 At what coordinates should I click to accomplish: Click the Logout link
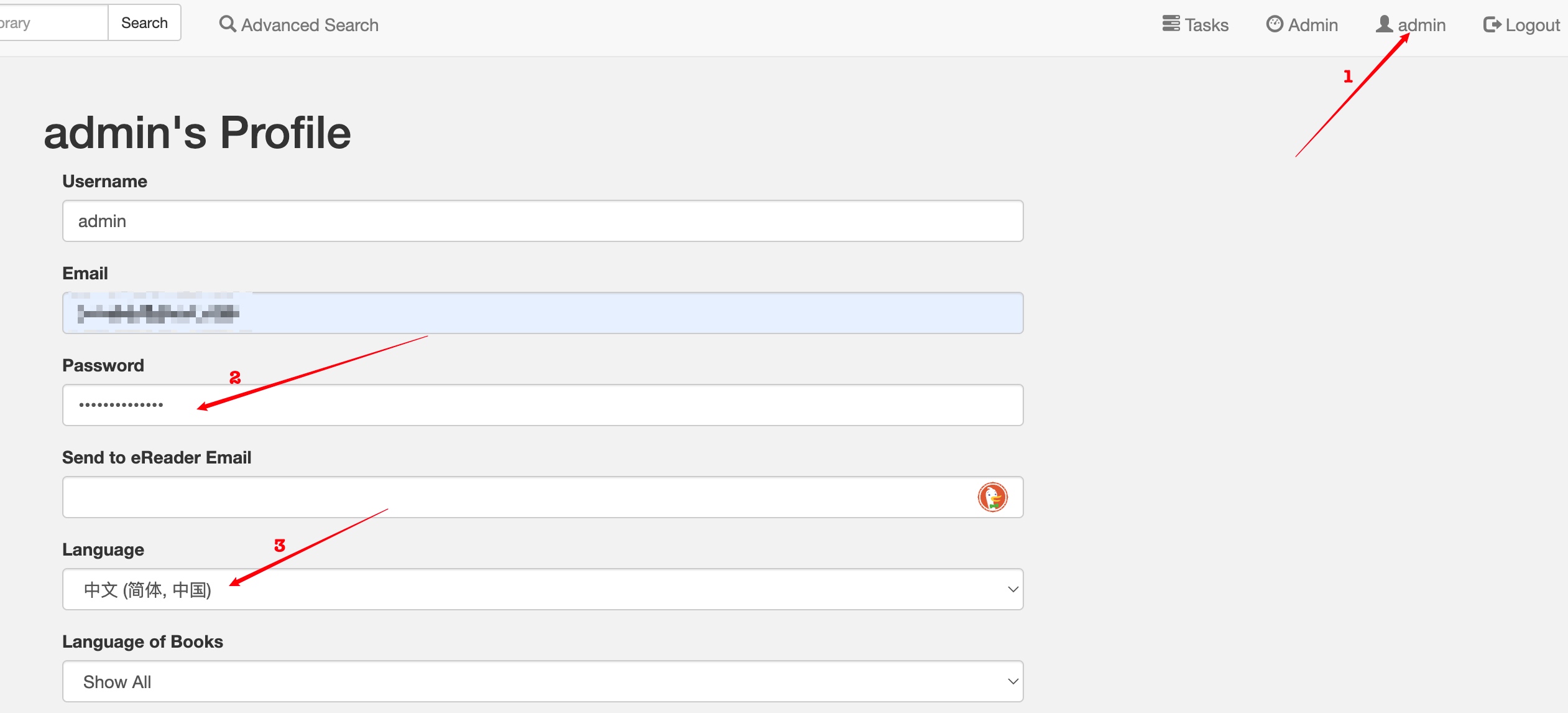click(x=1521, y=24)
